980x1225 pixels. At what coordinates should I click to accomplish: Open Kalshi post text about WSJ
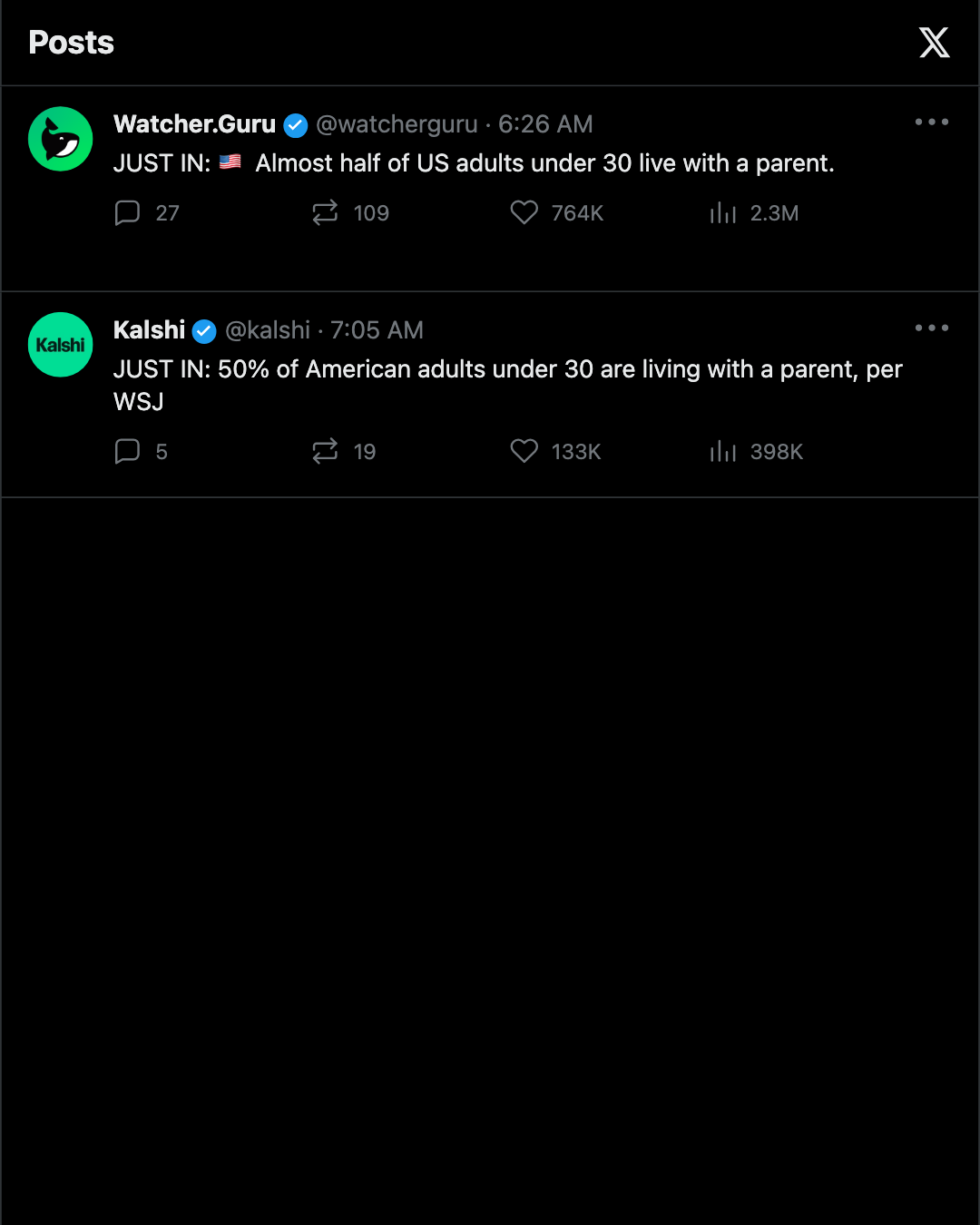tap(508, 385)
